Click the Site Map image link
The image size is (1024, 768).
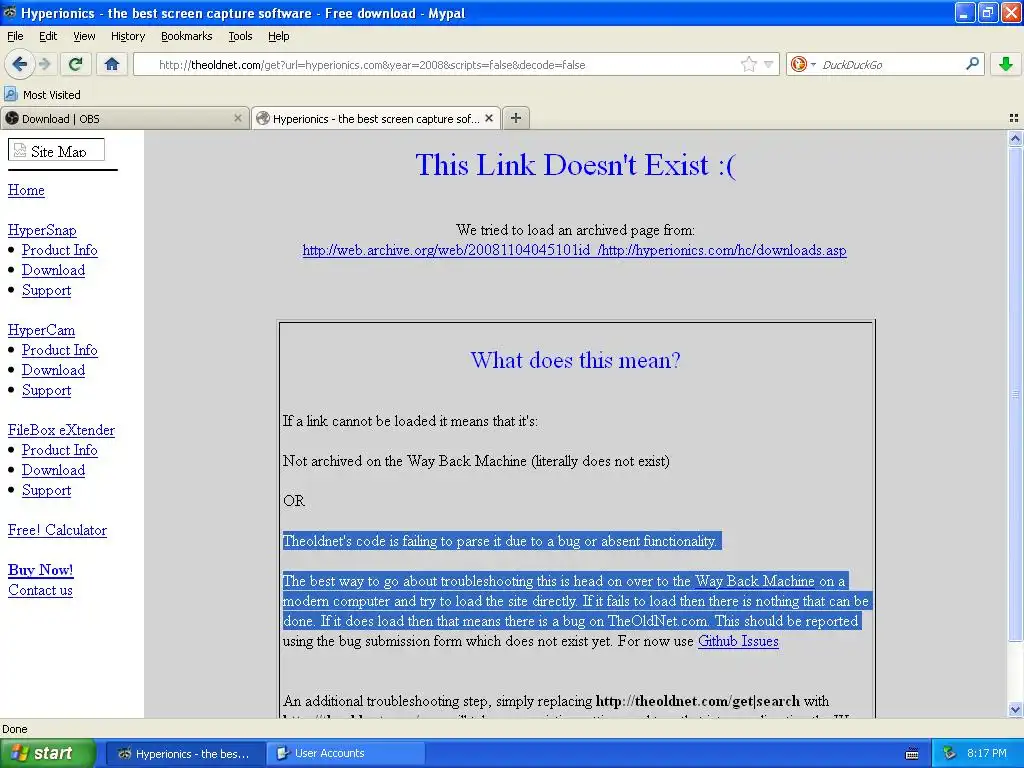coord(56,150)
